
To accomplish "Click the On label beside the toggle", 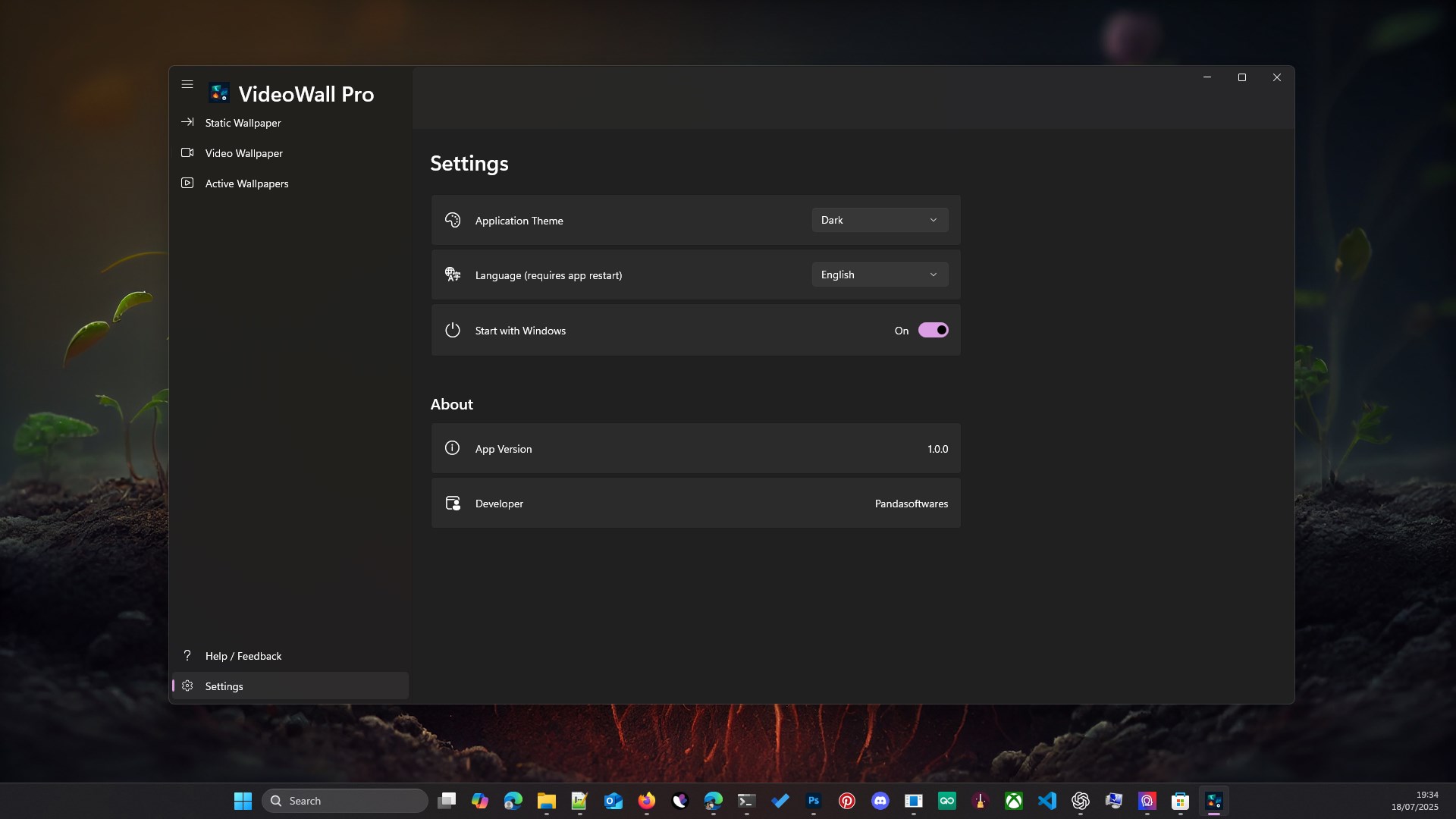I will 902,331.
